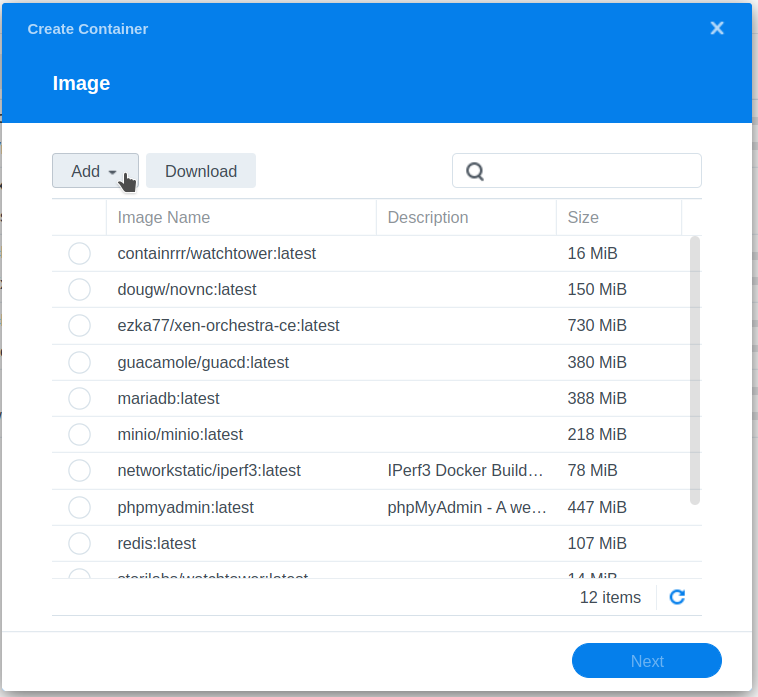Click the Description column header

point(466,218)
